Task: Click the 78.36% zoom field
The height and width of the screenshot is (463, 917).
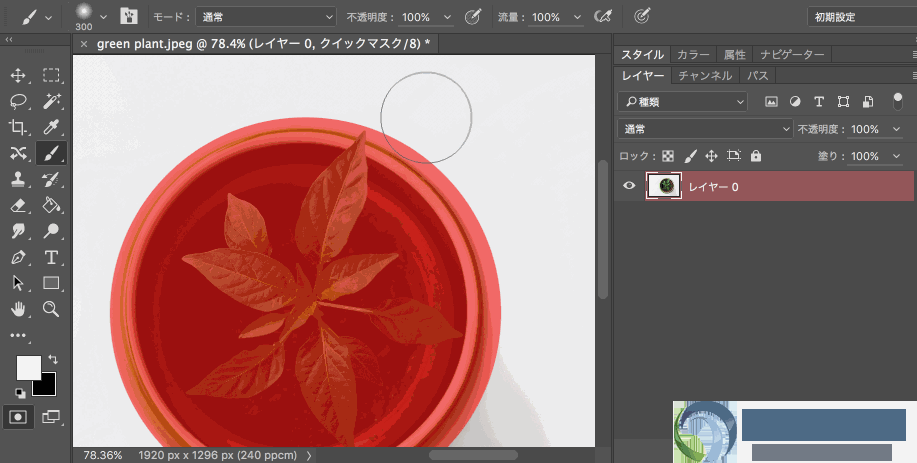Action: (x=103, y=455)
